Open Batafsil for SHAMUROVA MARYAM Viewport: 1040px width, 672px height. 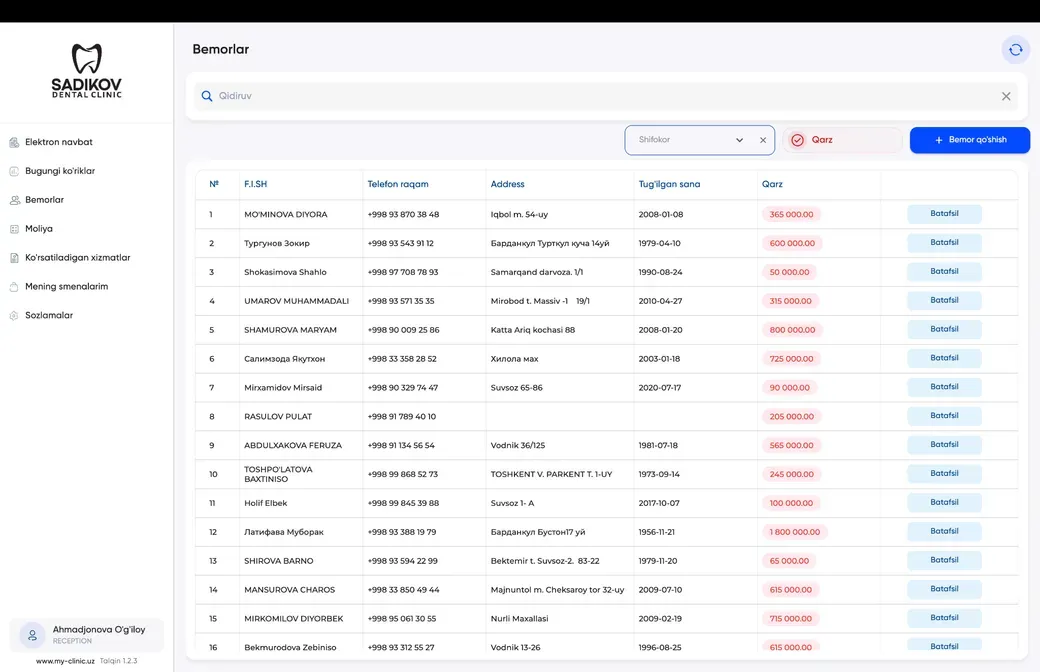tap(944, 329)
